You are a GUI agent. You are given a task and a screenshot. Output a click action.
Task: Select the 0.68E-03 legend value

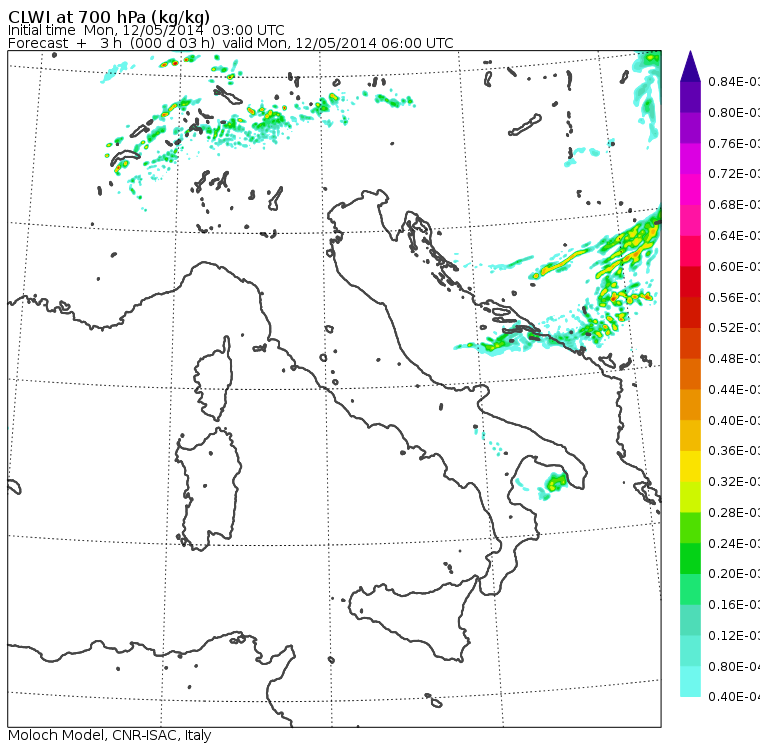[734, 205]
